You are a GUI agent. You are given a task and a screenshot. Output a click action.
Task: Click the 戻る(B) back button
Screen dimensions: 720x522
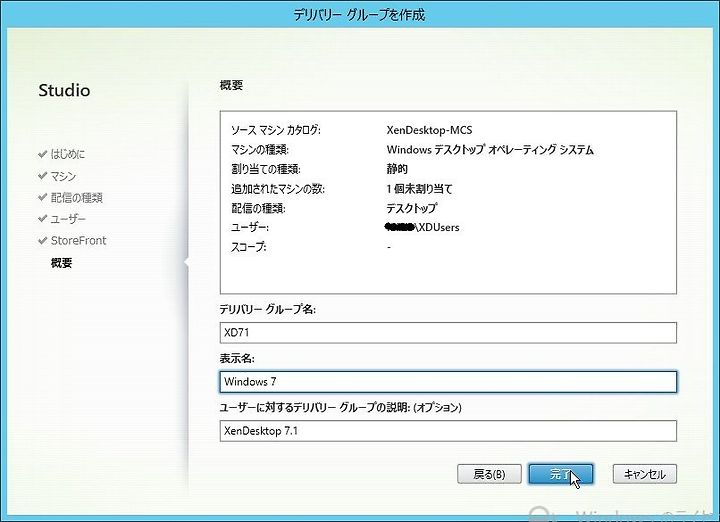coord(489,474)
